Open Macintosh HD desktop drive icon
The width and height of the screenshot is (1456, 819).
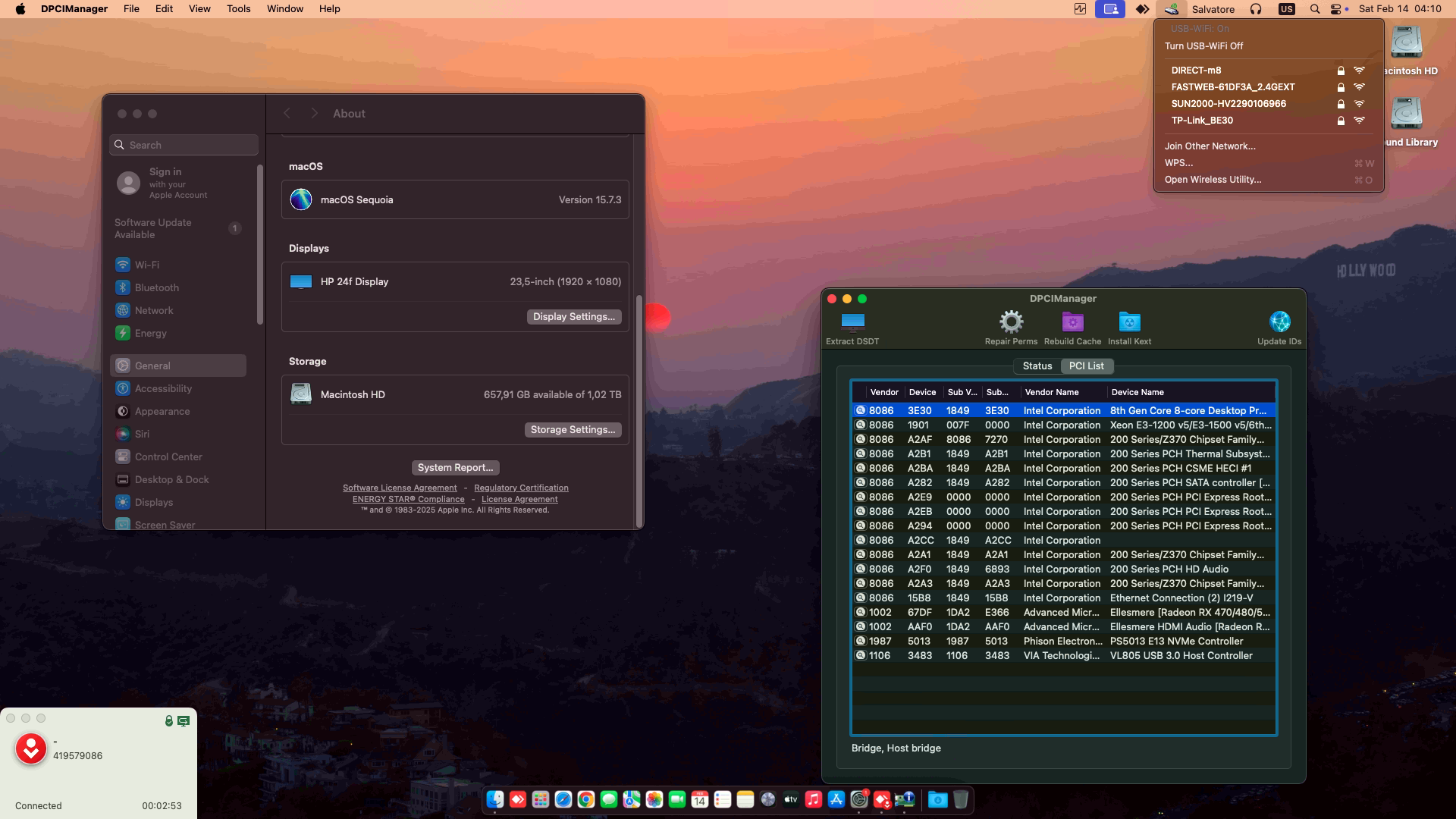pos(1407,42)
